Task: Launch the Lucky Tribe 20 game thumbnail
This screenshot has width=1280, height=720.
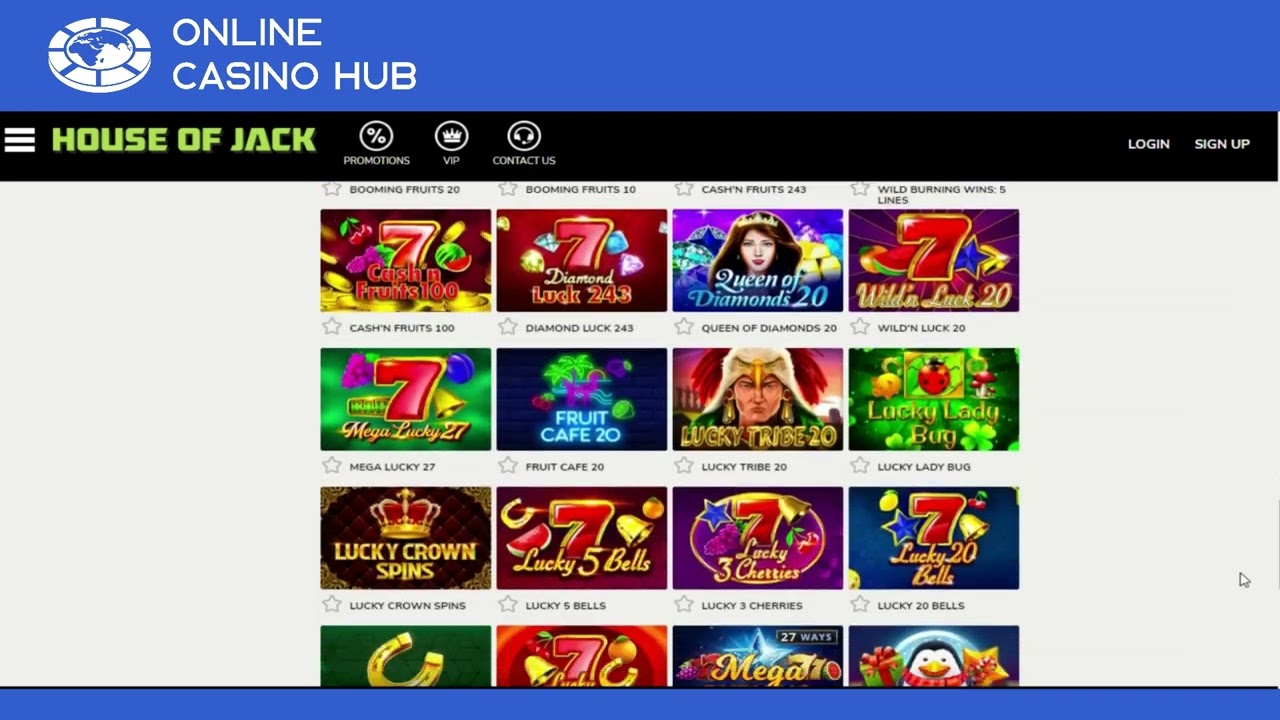Action: coord(758,399)
